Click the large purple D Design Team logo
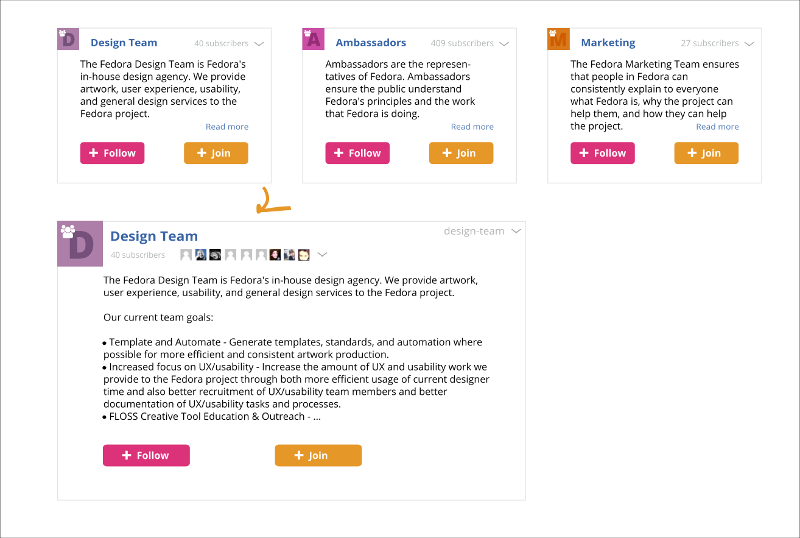The image size is (800, 538). [80, 244]
